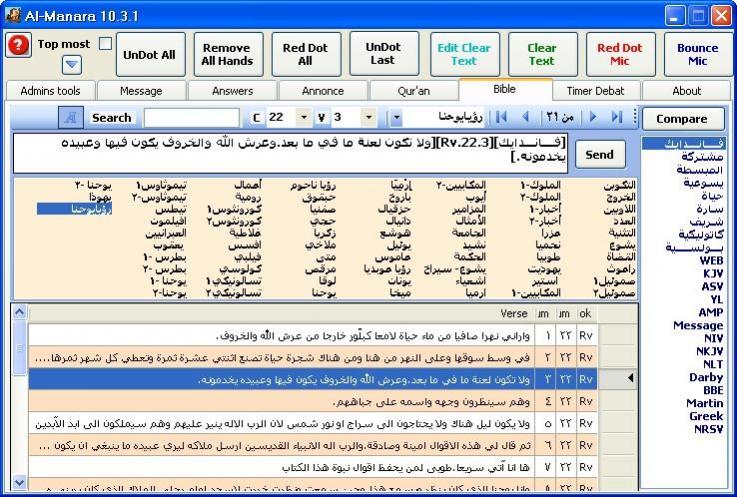Click the red question mark help icon
This screenshot has width=737, height=497.
pyautogui.click(x=18, y=46)
